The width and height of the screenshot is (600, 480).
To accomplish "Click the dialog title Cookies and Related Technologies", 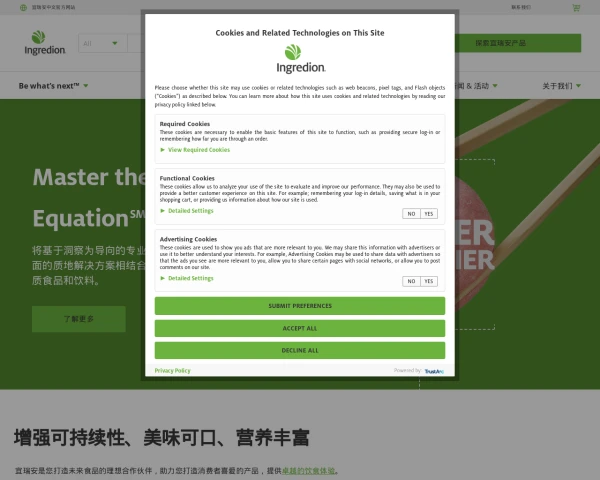I will 300,33.
